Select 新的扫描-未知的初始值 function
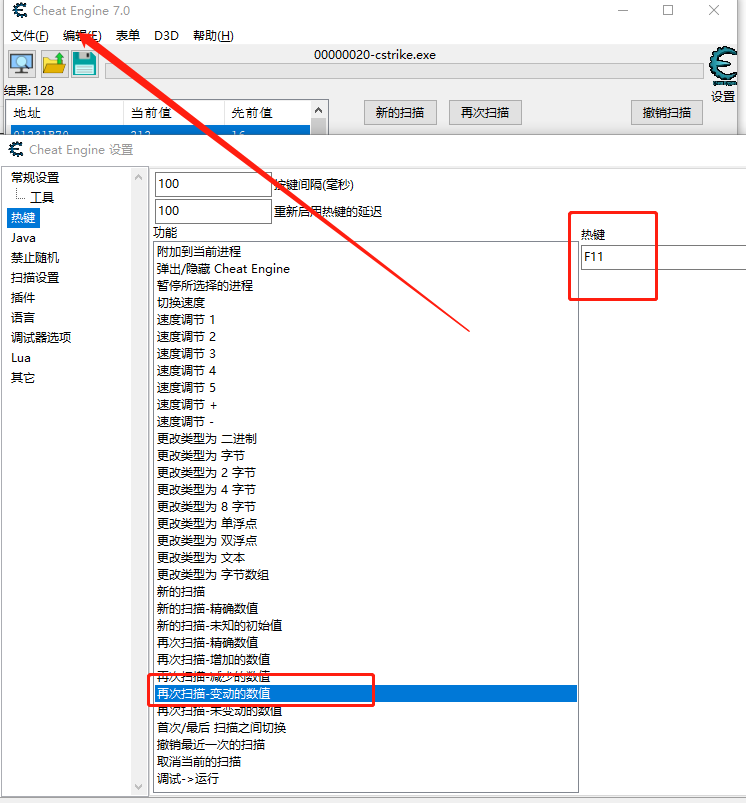Image resolution: width=746 pixels, height=803 pixels. coord(219,625)
